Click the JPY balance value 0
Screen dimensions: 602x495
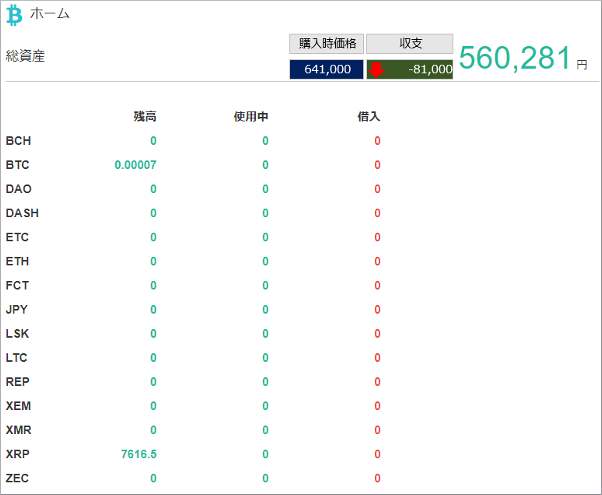pos(153,310)
